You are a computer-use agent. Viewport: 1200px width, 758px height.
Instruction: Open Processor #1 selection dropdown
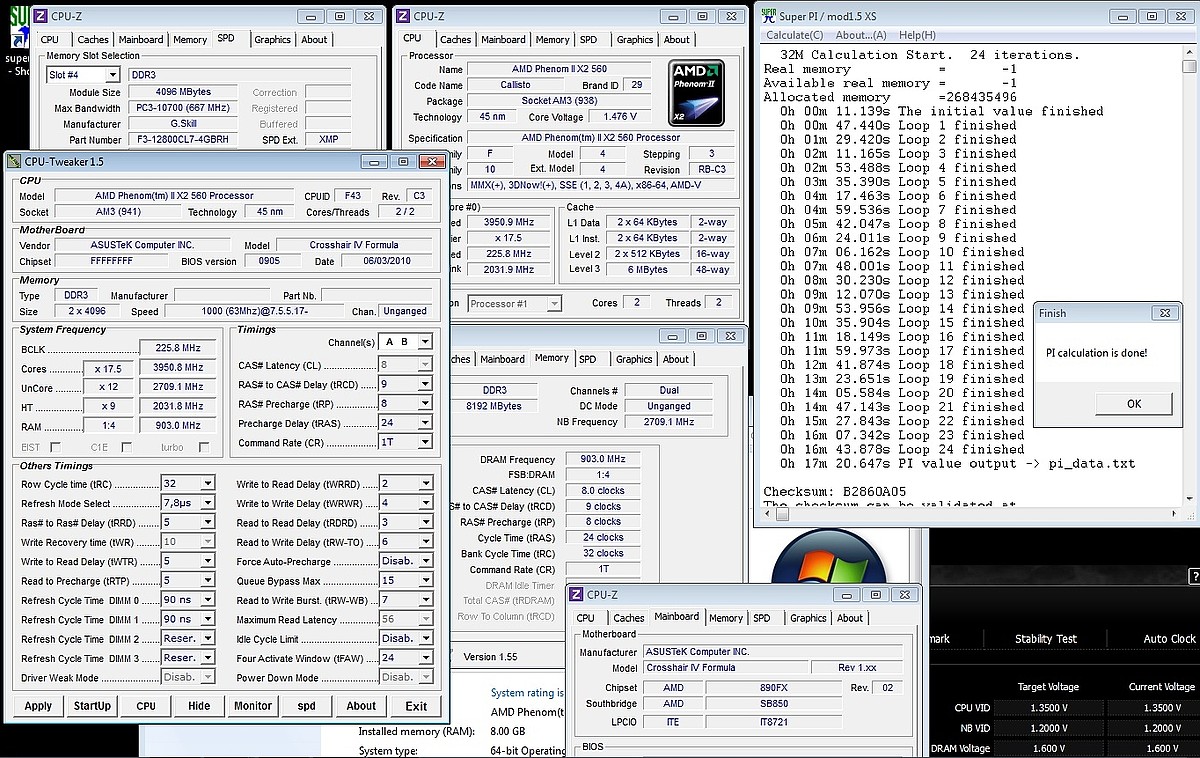(x=553, y=303)
